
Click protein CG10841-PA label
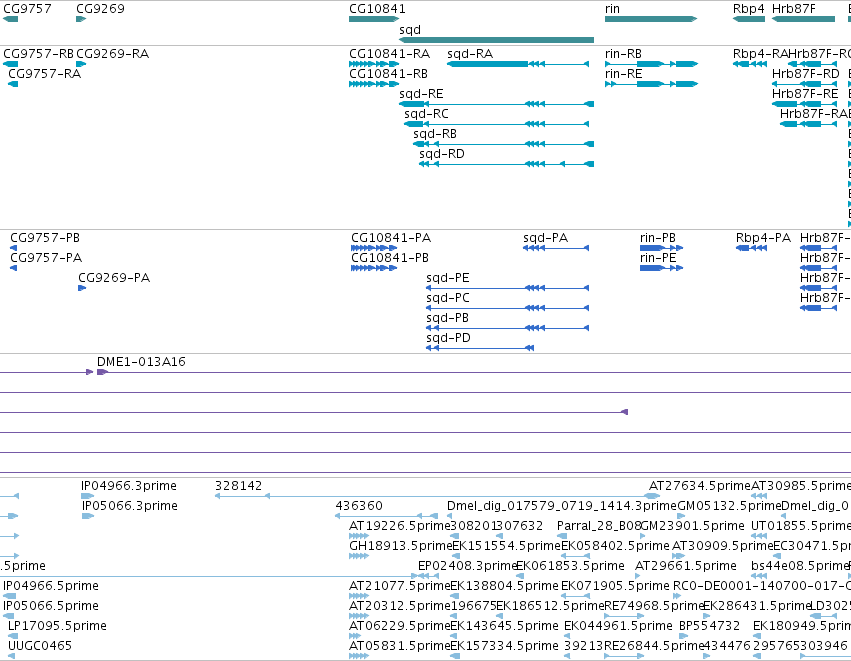(391, 238)
